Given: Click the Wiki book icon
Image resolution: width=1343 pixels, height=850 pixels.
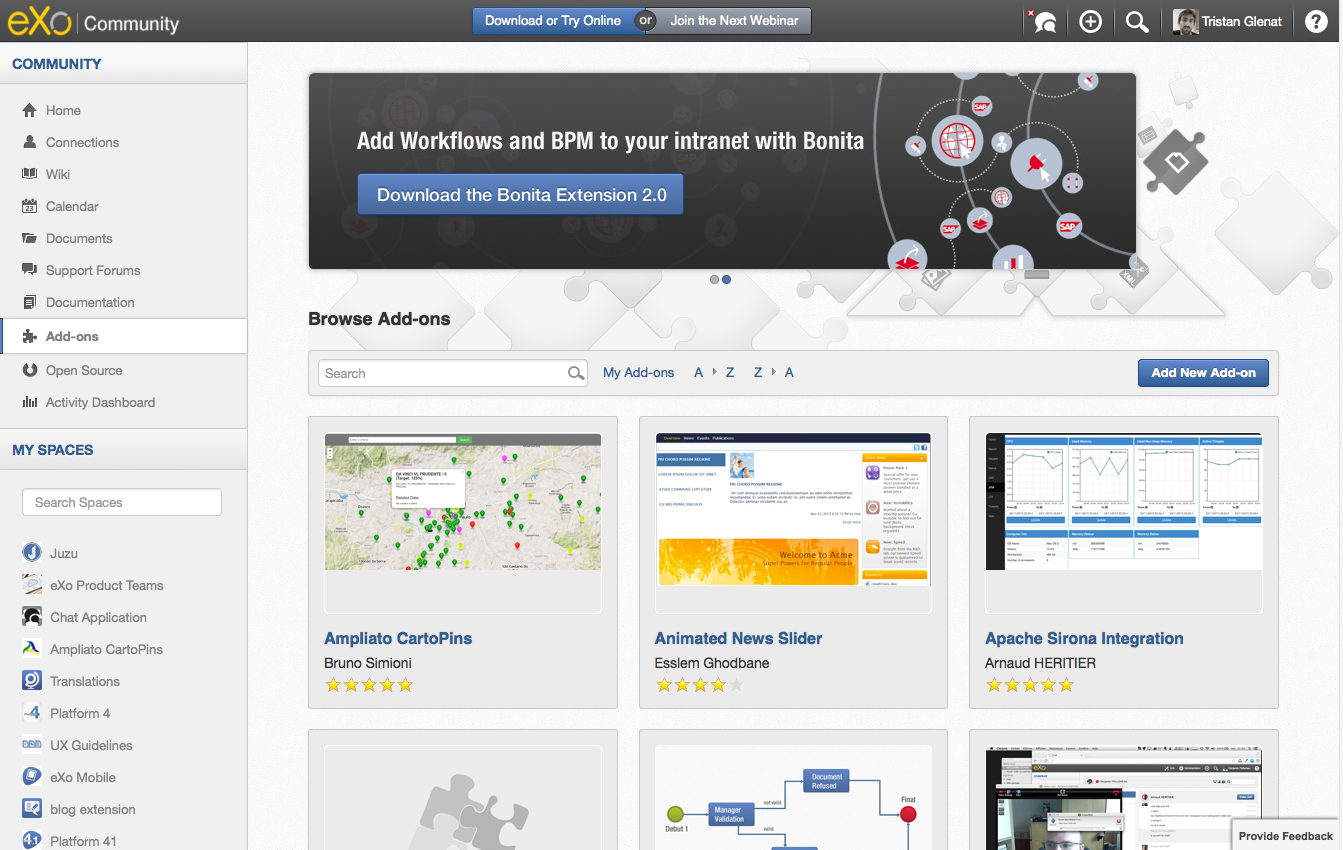Looking at the screenshot, I should click(x=29, y=174).
